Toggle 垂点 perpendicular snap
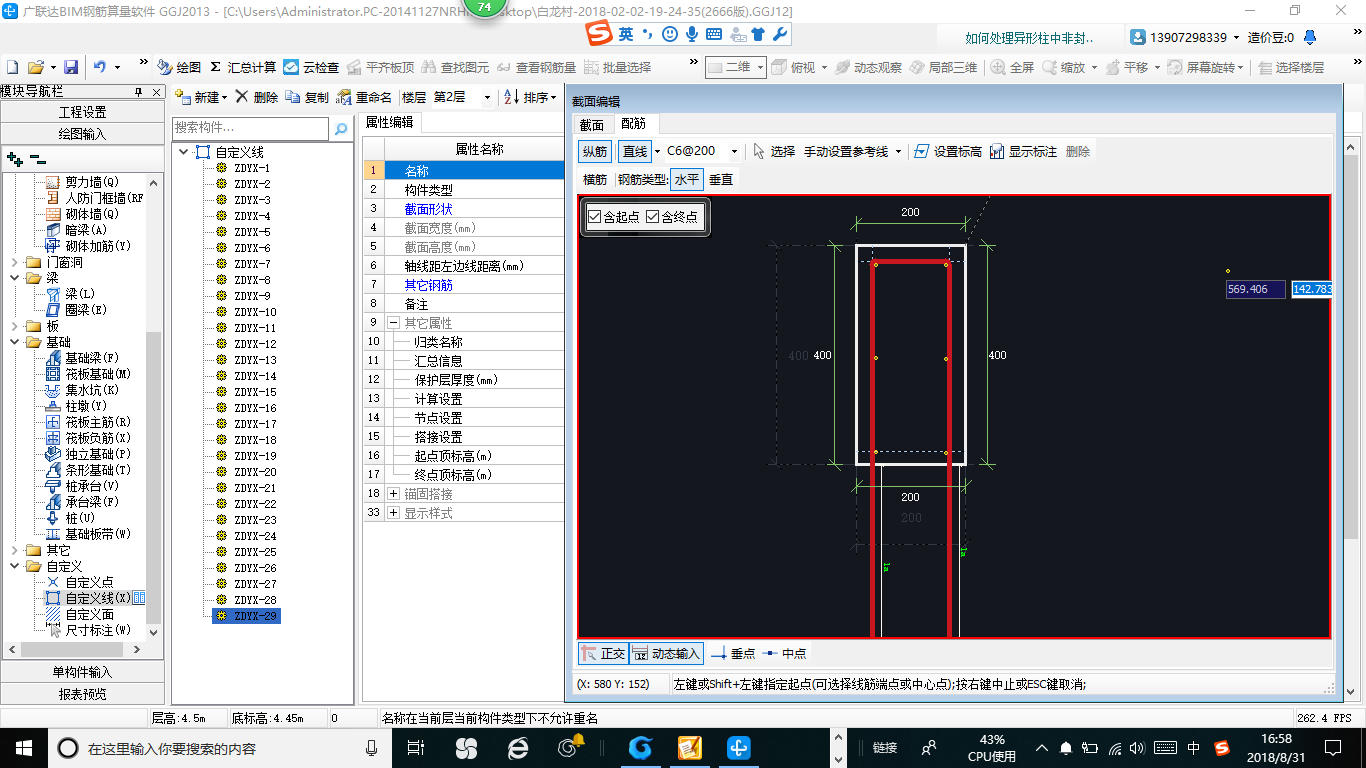The width and height of the screenshot is (1366, 768). click(733, 653)
